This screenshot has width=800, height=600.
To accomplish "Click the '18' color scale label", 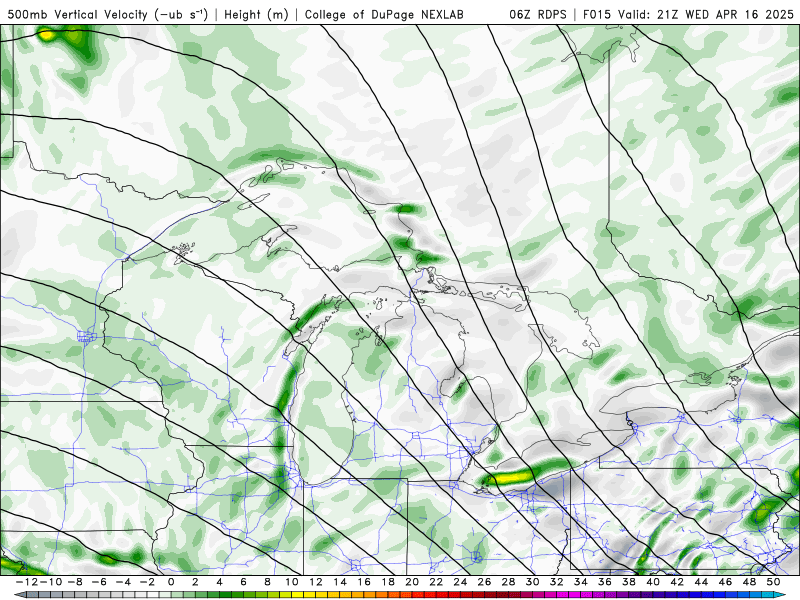I will point(388,582).
